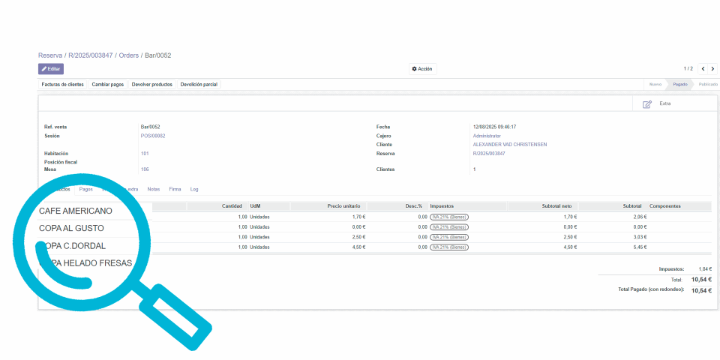Open room 101 link

click(x=145, y=153)
